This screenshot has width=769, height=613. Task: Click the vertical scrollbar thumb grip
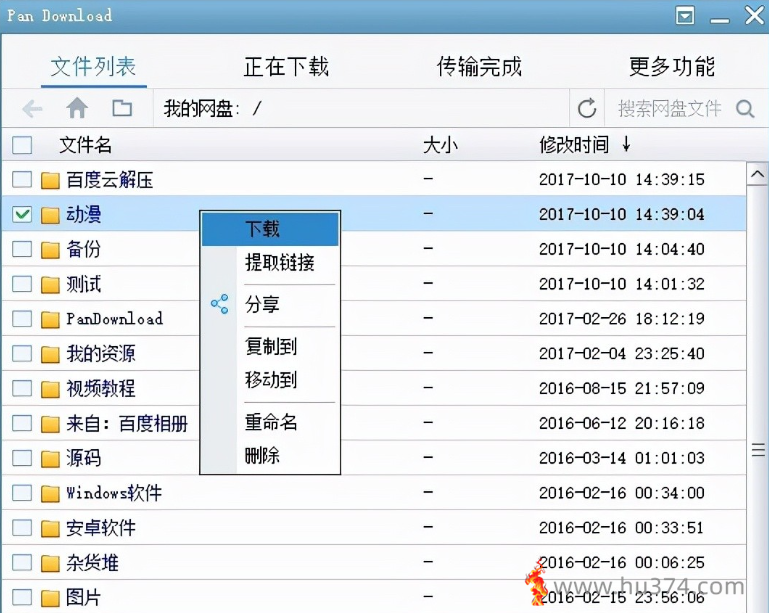[x=758, y=450]
